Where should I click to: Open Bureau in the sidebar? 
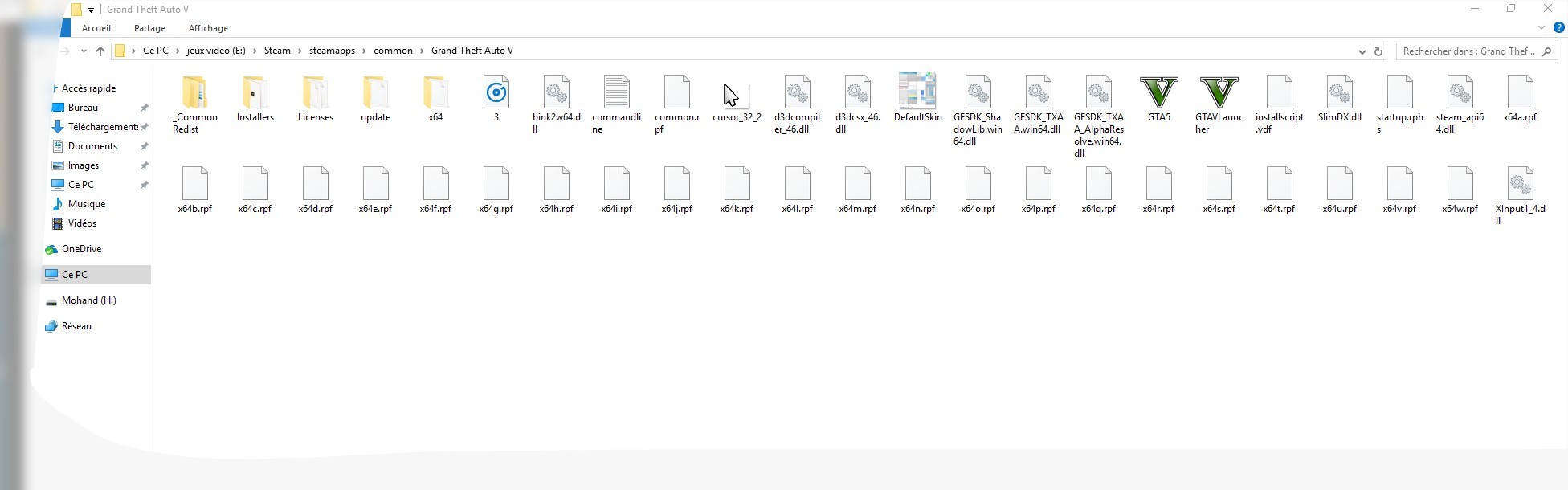[x=83, y=108]
